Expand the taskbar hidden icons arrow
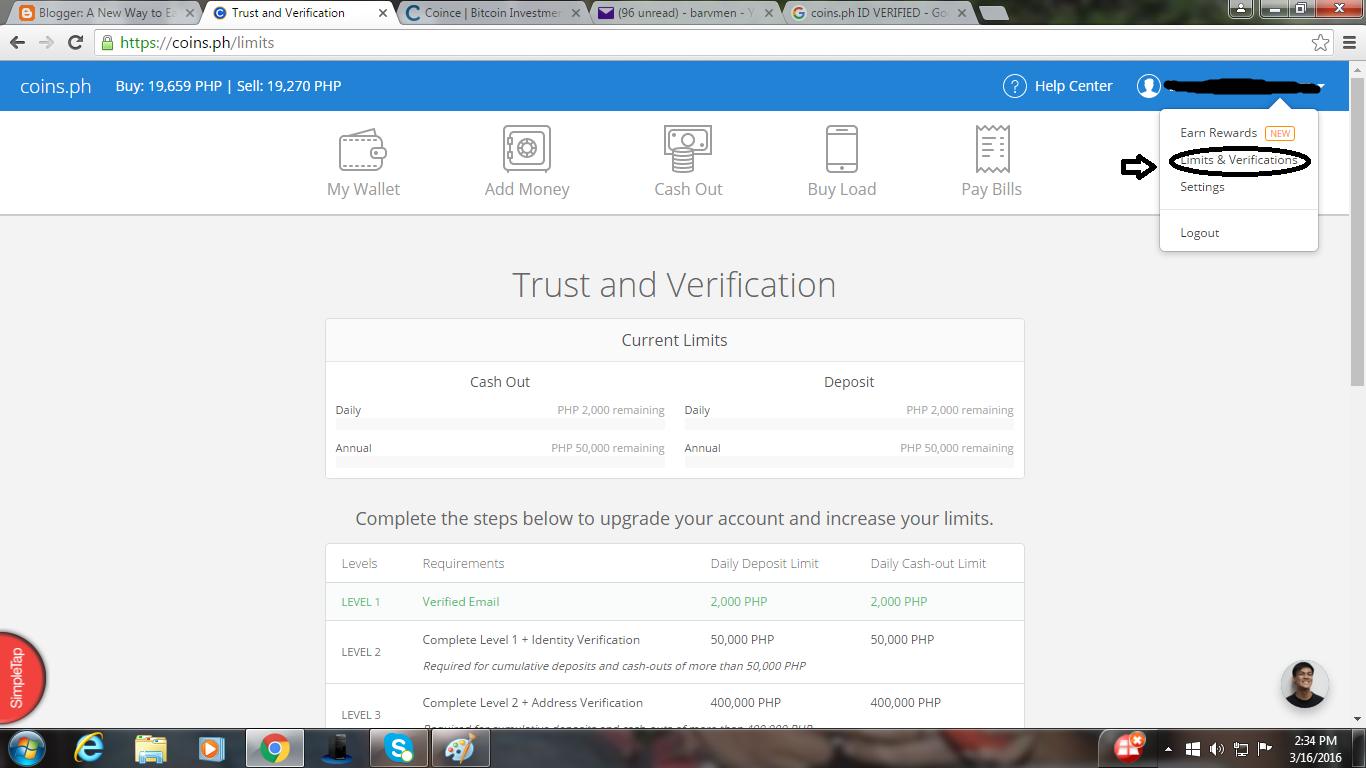The image size is (1366, 768). click(x=1168, y=747)
